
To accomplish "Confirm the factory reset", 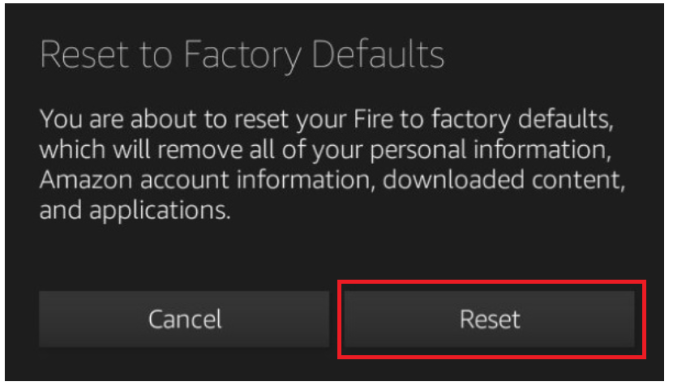I will 489,319.
